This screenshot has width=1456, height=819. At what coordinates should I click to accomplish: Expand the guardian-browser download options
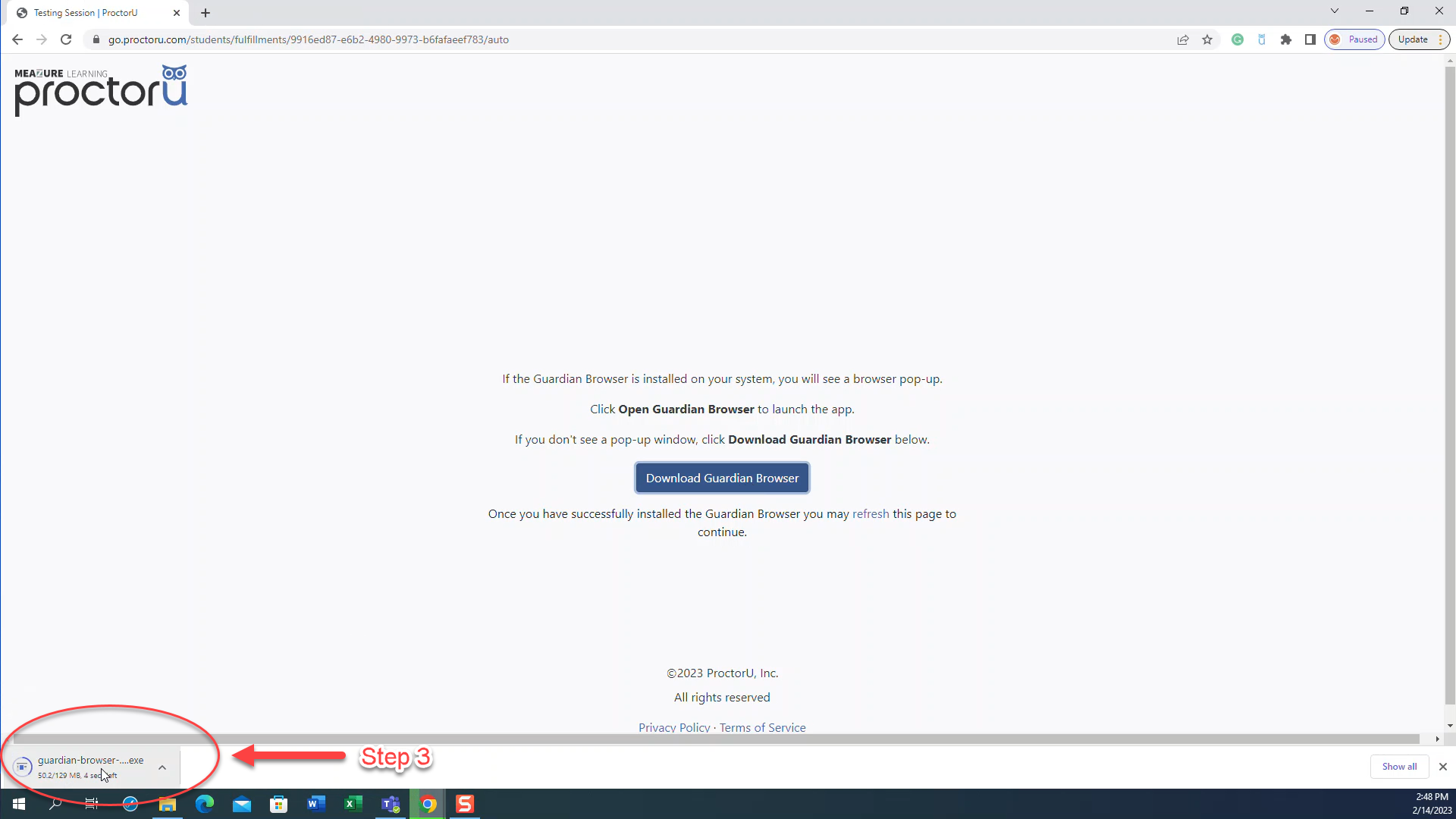pos(163,766)
